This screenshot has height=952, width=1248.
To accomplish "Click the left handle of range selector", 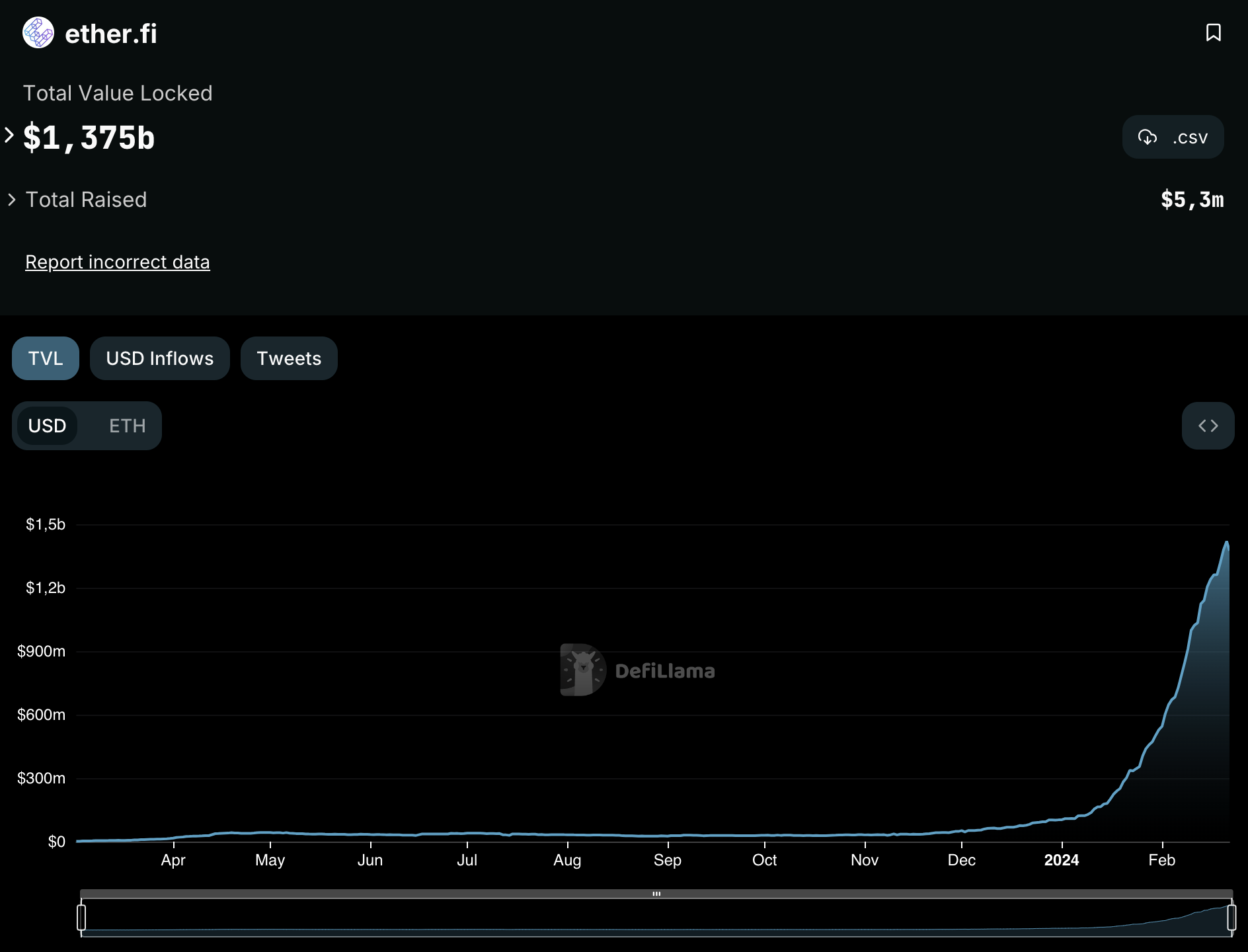I will pyautogui.click(x=81, y=918).
